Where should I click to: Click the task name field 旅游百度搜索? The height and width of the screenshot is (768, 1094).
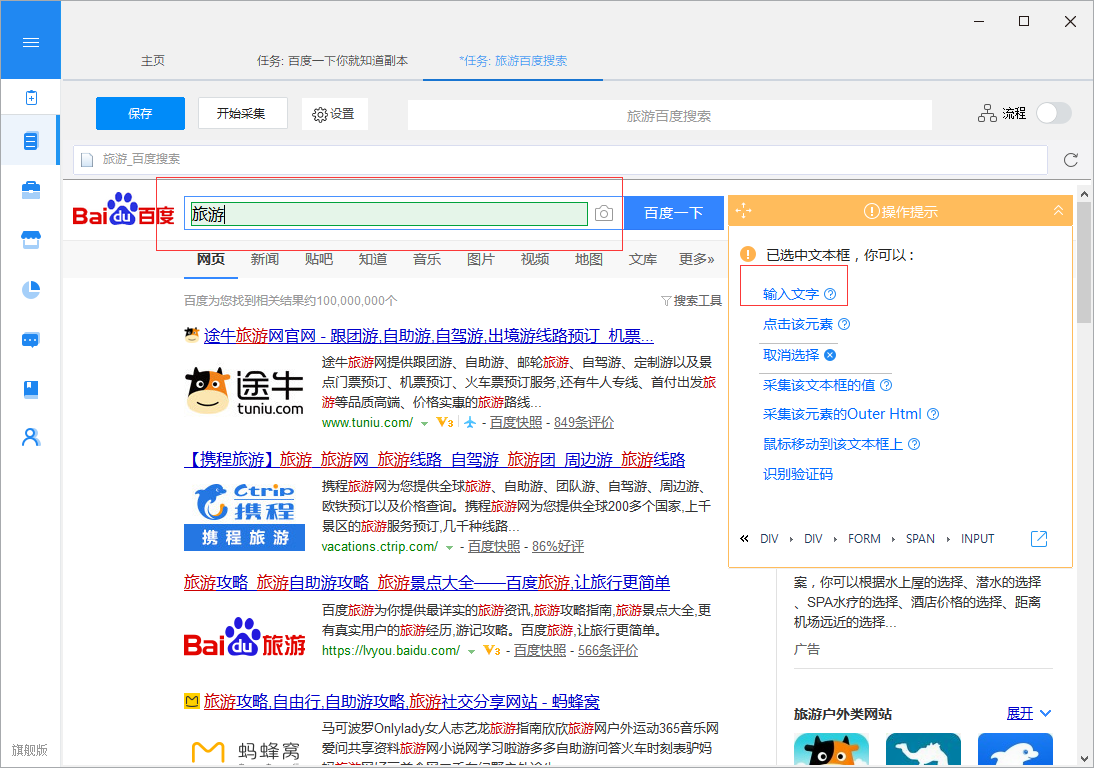[669, 115]
